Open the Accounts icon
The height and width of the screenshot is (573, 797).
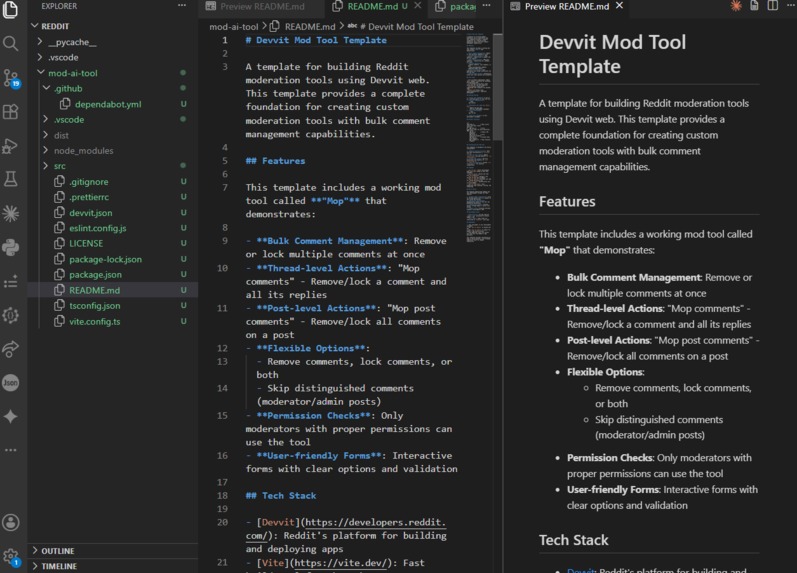tap(11, 522)
